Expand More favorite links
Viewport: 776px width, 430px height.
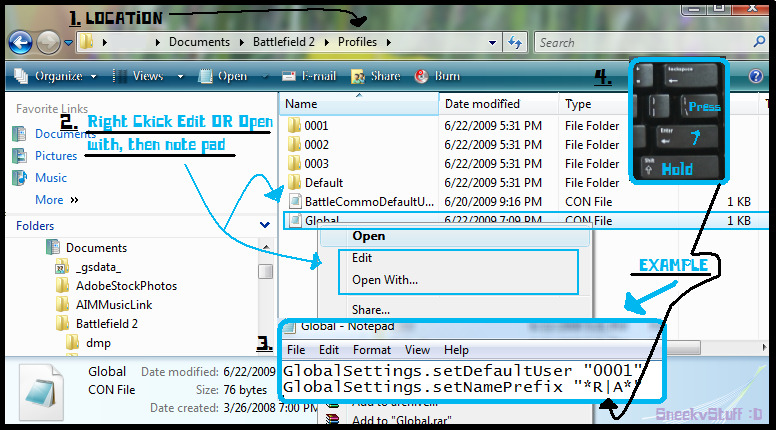pos(56,200)
